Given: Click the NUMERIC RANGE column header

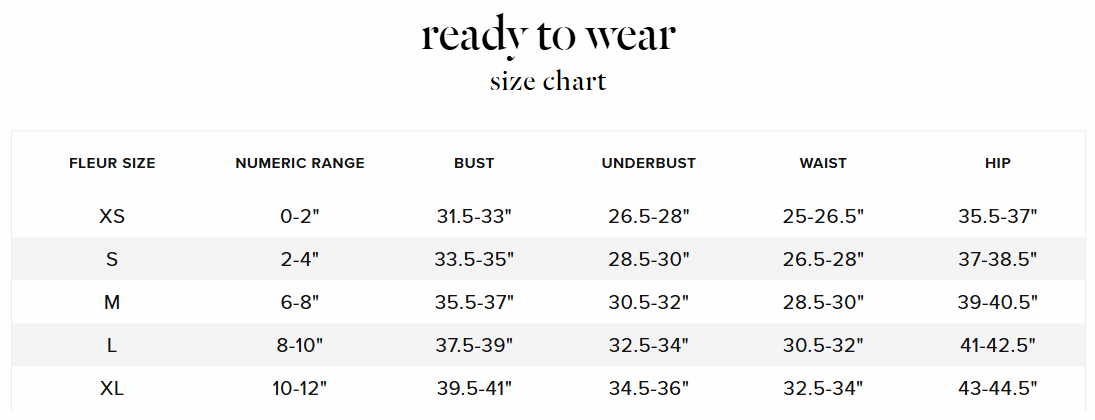Looking at the screenshot, I should coord(300,163).
